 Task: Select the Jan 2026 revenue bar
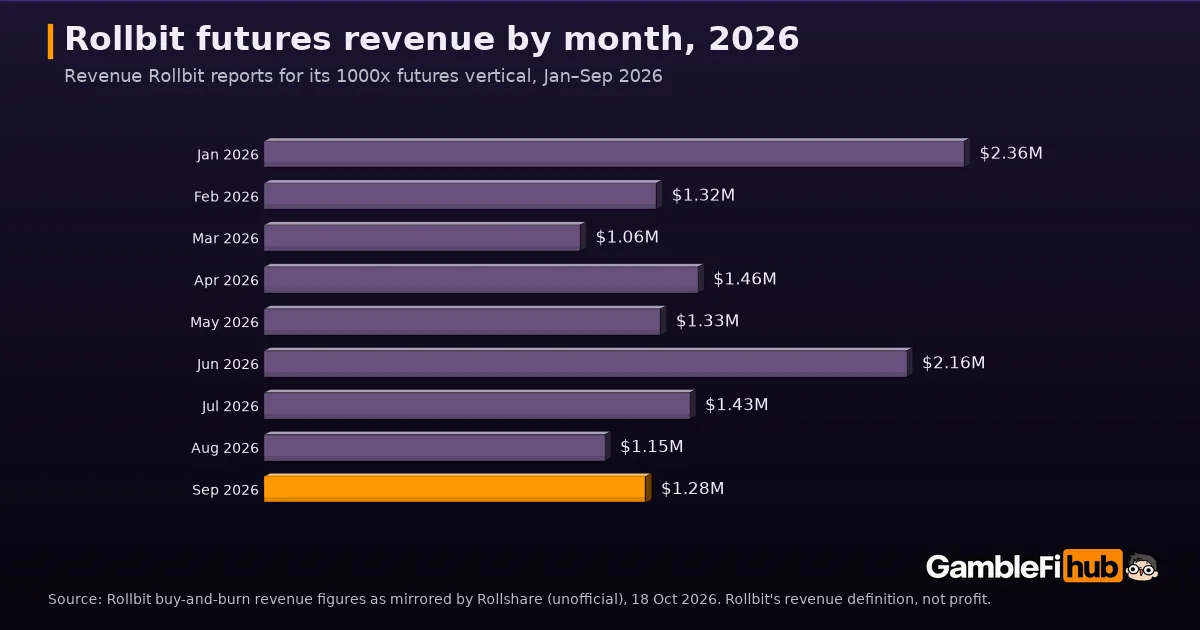(617, 153)
